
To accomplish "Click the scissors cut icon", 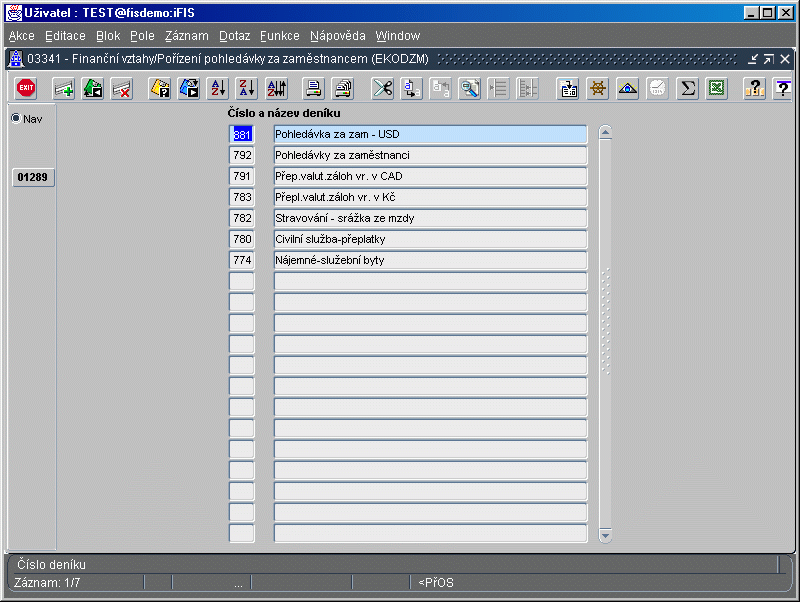I will tap(382, 89).
